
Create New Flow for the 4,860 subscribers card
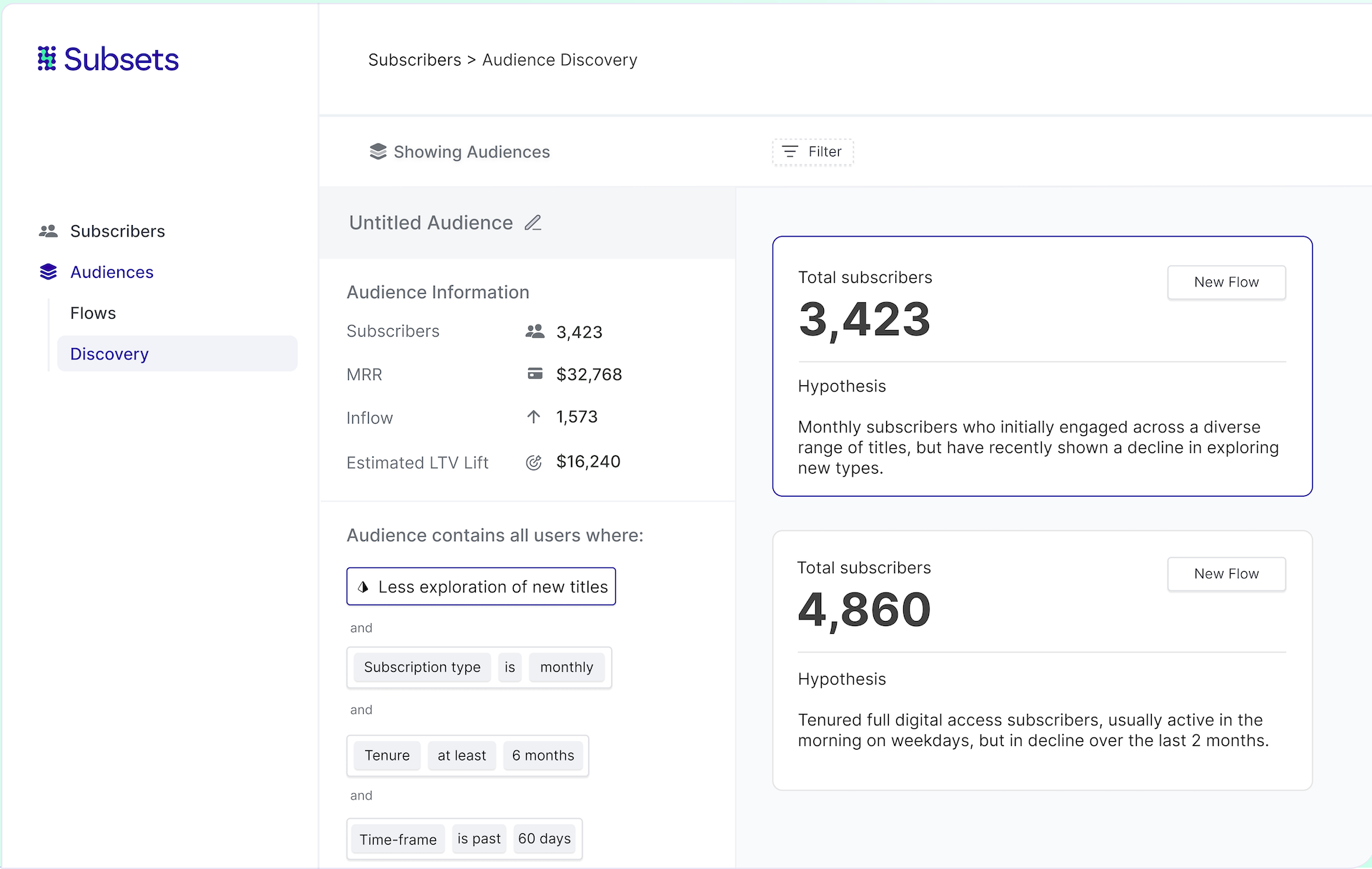(x=1226, y=574)
